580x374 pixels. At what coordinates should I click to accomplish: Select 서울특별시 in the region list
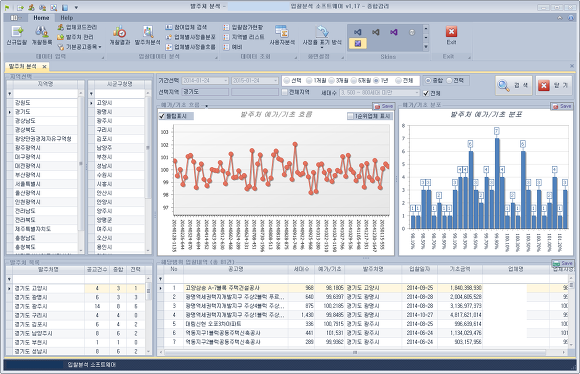(x=43, y=184)
